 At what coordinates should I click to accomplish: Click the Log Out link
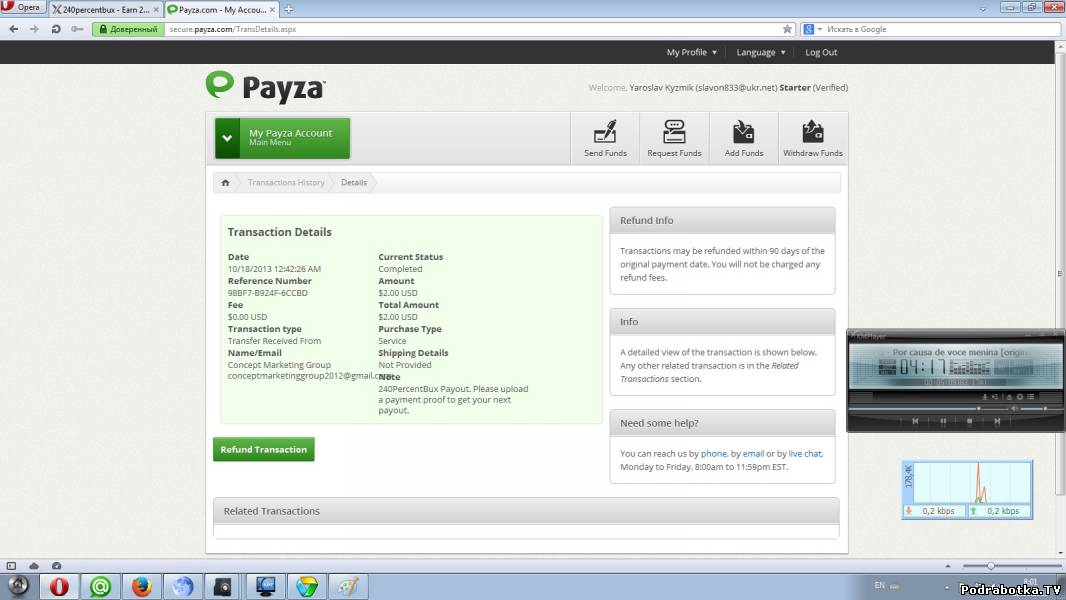click(x=821, y=52)
